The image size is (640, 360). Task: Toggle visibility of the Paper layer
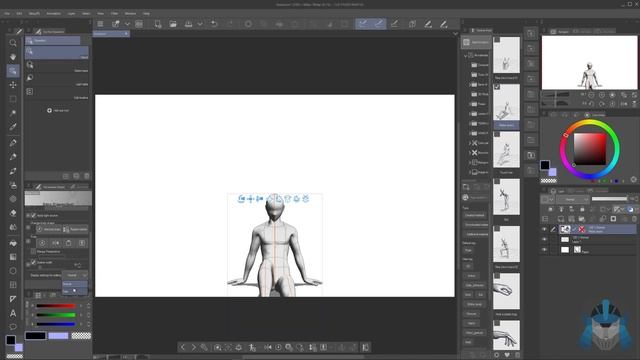pos(544,249)
